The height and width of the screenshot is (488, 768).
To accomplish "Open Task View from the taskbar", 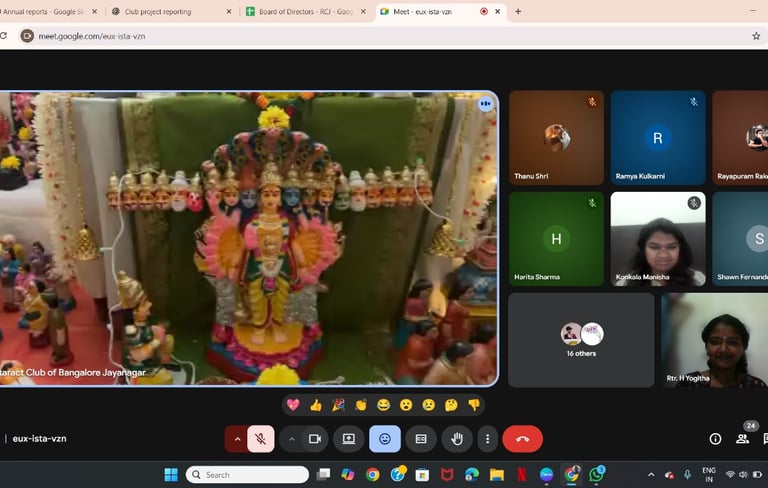I will click(x=323, y=474).
